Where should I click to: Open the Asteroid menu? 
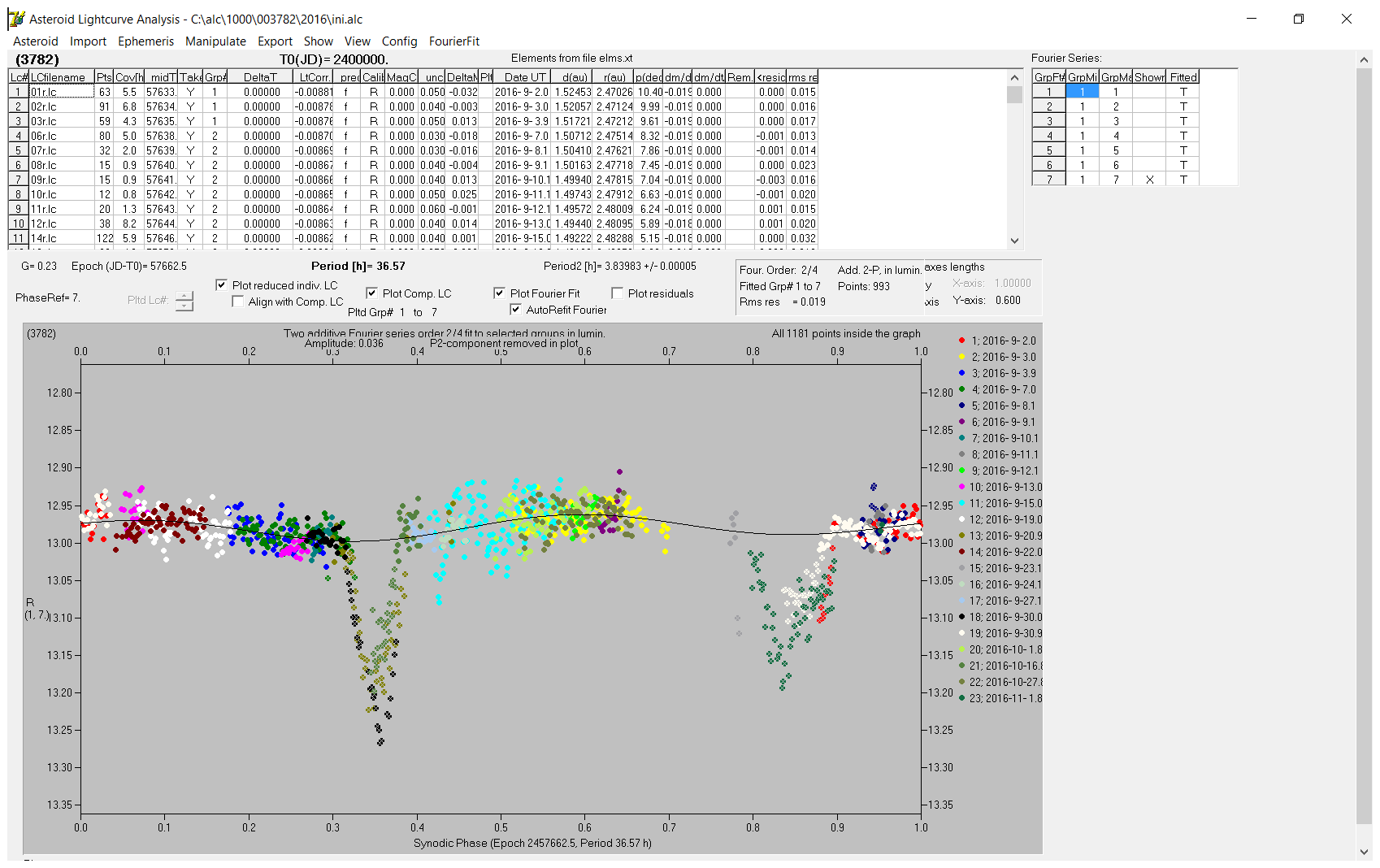(36, 41)
